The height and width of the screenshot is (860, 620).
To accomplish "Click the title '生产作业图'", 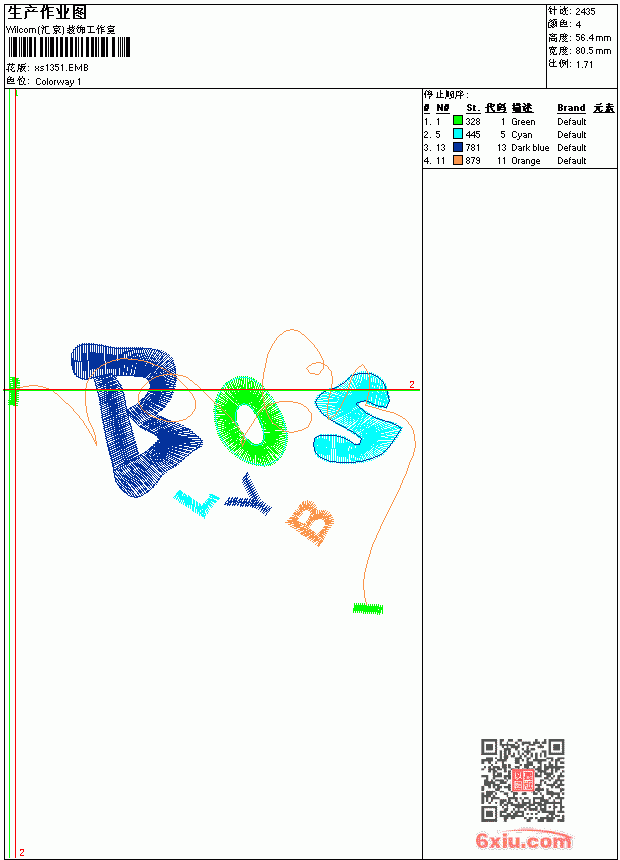I will tap(47, 13).
